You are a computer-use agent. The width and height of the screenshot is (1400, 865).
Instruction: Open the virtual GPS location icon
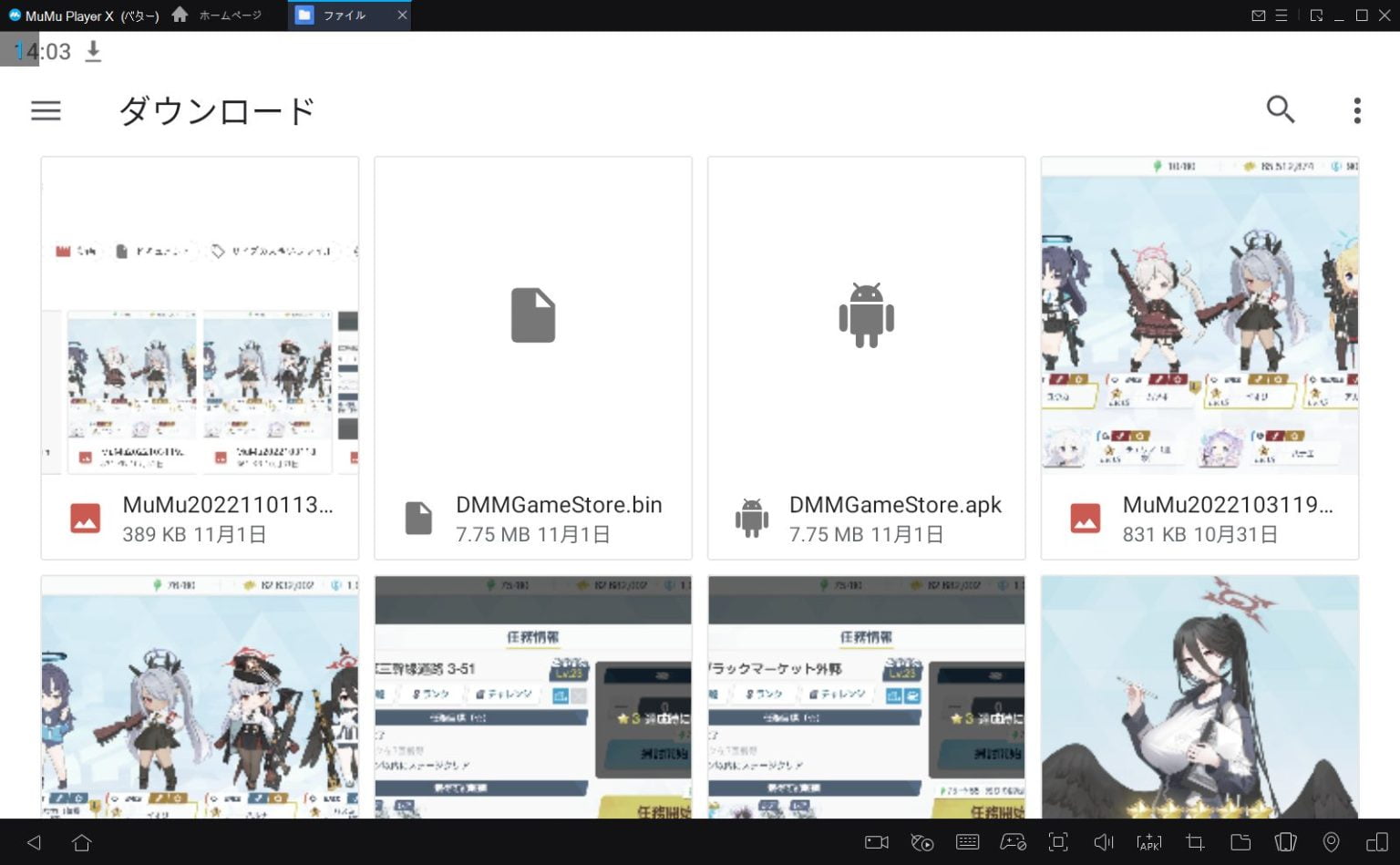tap(1331, 842)
